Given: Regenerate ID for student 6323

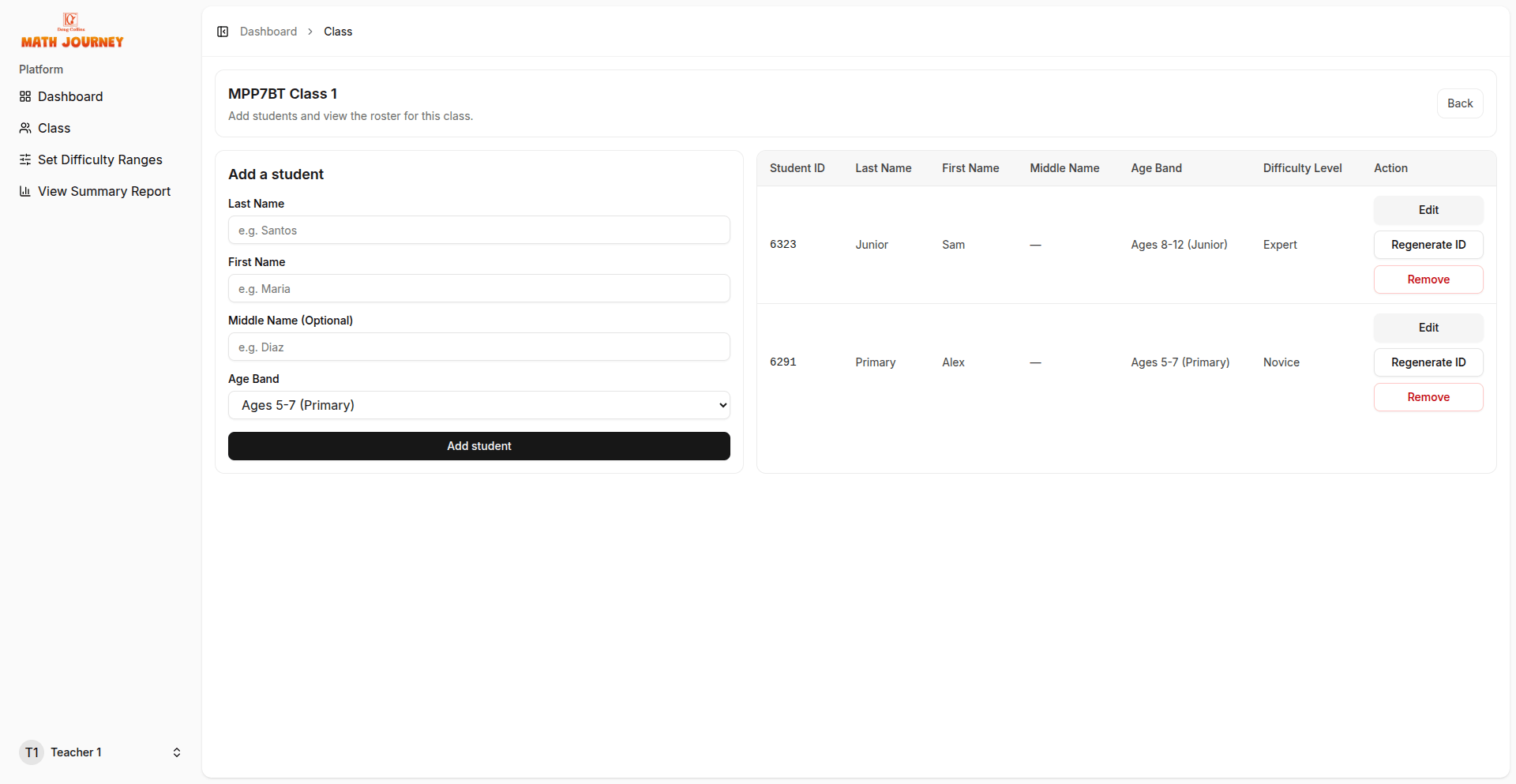Looking at the screenshot, I should [x=1428, y=245].
